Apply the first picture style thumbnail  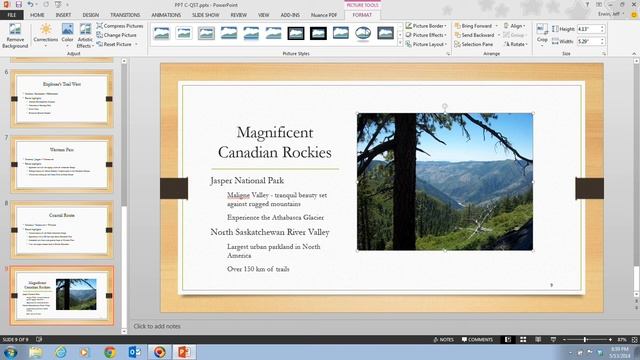tap(162, 33)
